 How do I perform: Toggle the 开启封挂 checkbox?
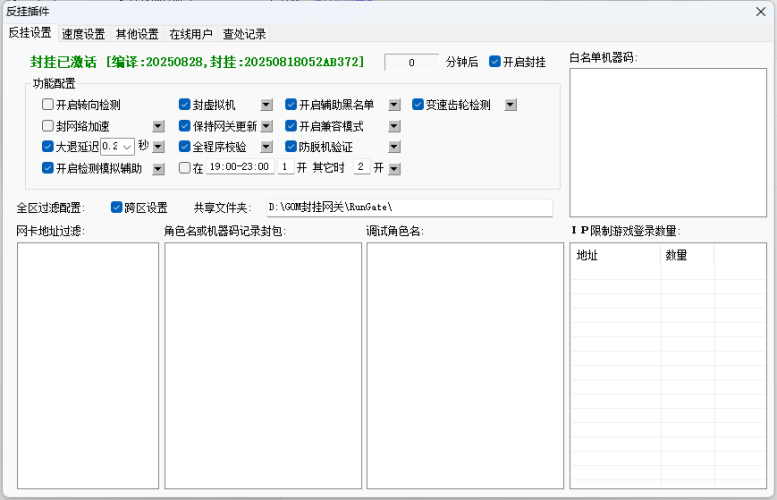point(495,62)
